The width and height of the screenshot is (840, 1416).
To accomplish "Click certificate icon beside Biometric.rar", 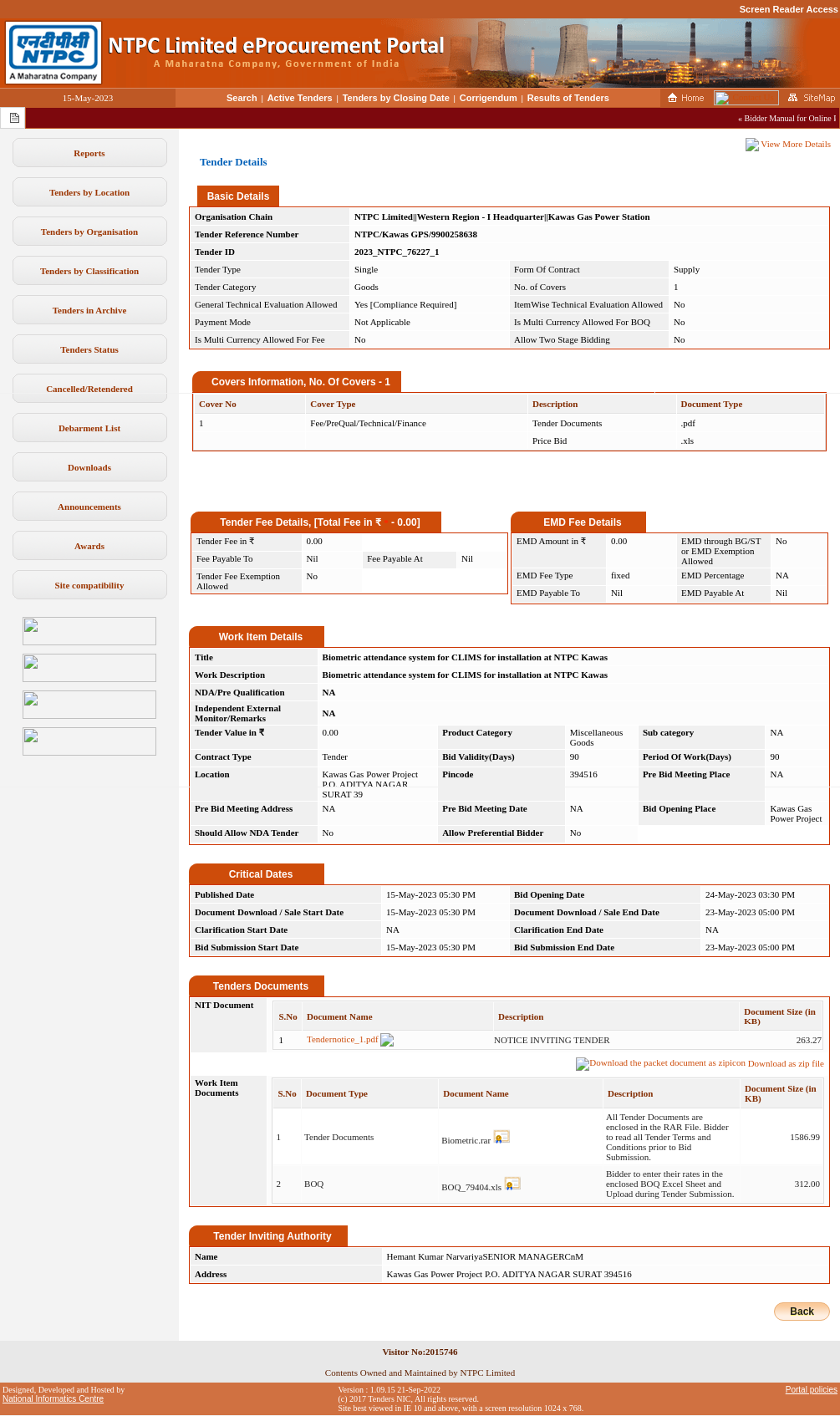I will tap(501, 1137).
